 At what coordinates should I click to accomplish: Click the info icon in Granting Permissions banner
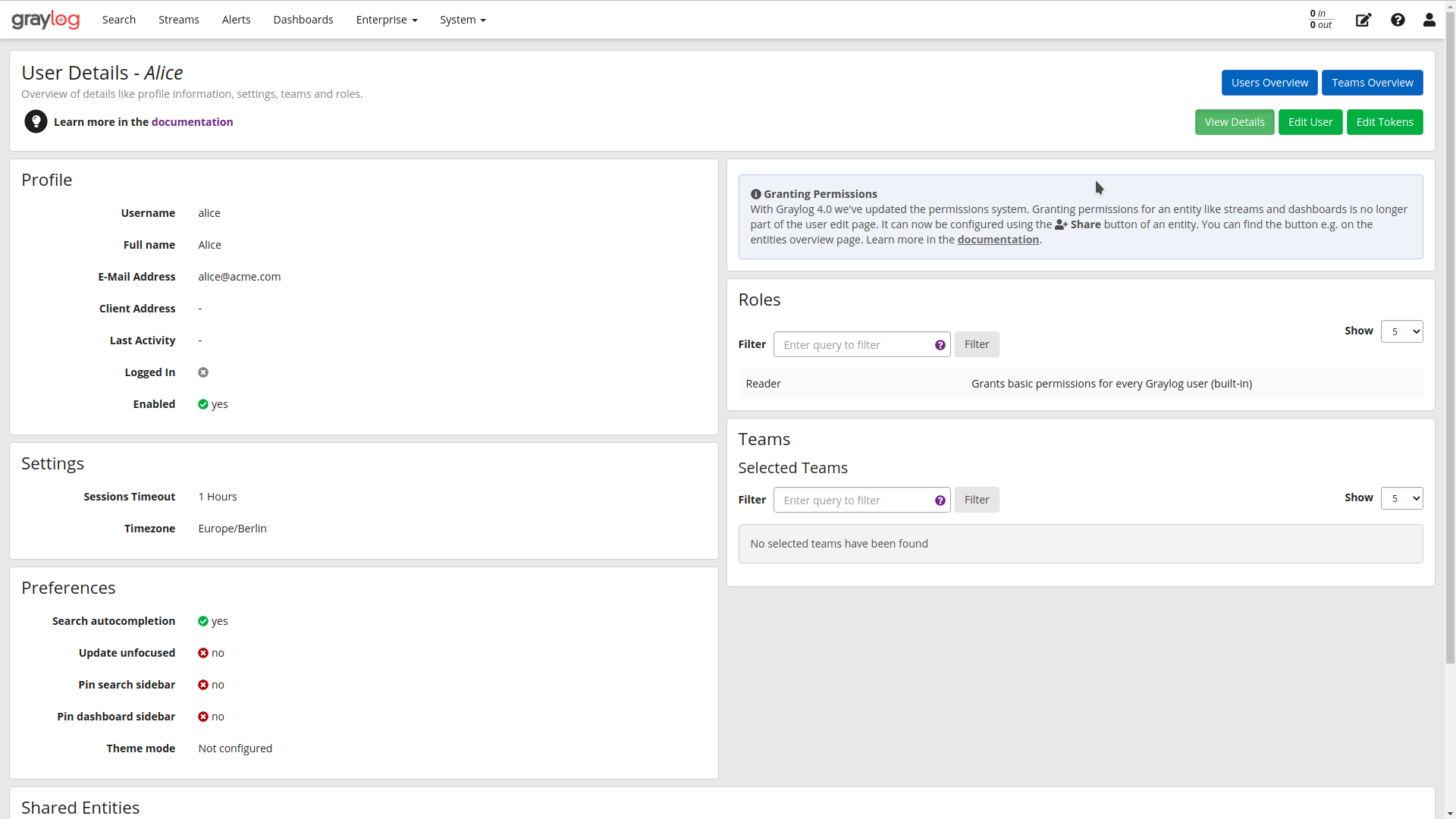click(755, 193)
